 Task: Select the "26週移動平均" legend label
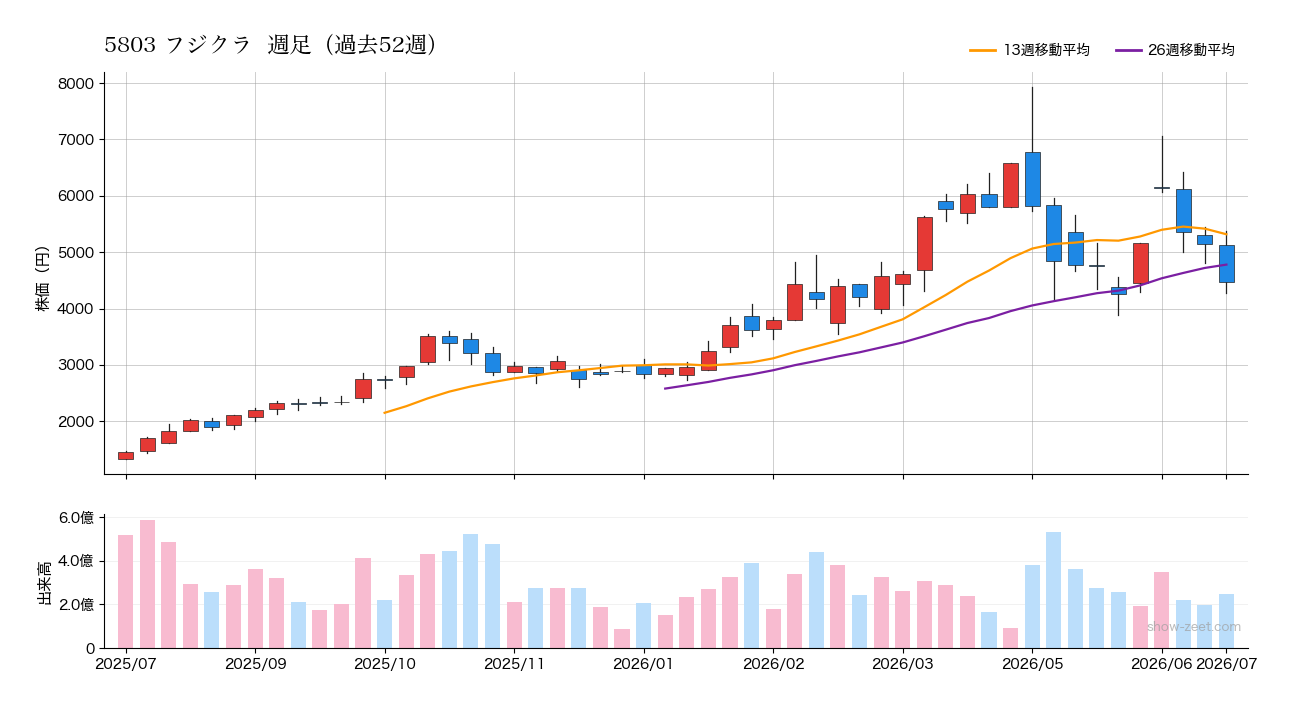(1191, 50)
